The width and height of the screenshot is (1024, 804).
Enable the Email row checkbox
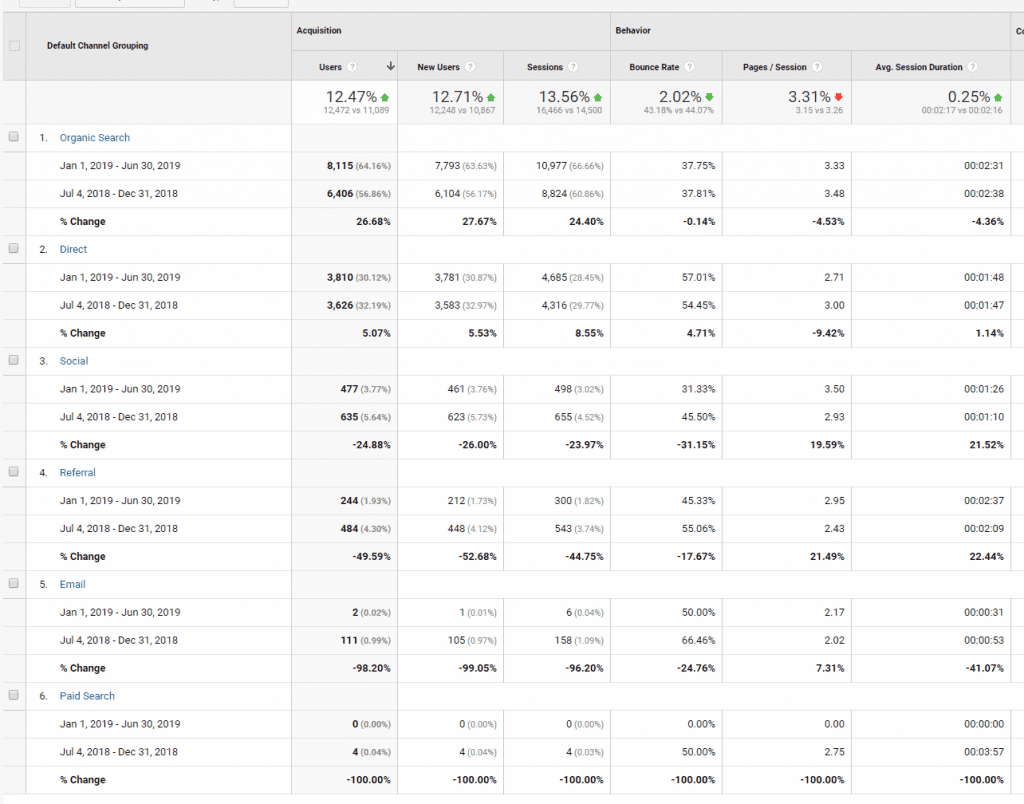[x=14, y=584]
